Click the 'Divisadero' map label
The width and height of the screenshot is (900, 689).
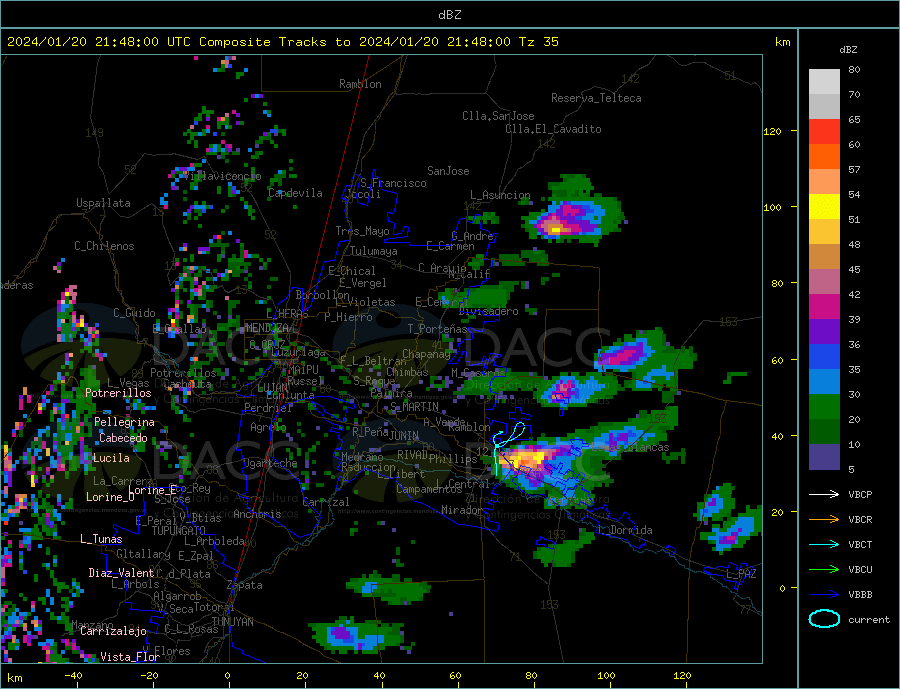tap(488, 311)
